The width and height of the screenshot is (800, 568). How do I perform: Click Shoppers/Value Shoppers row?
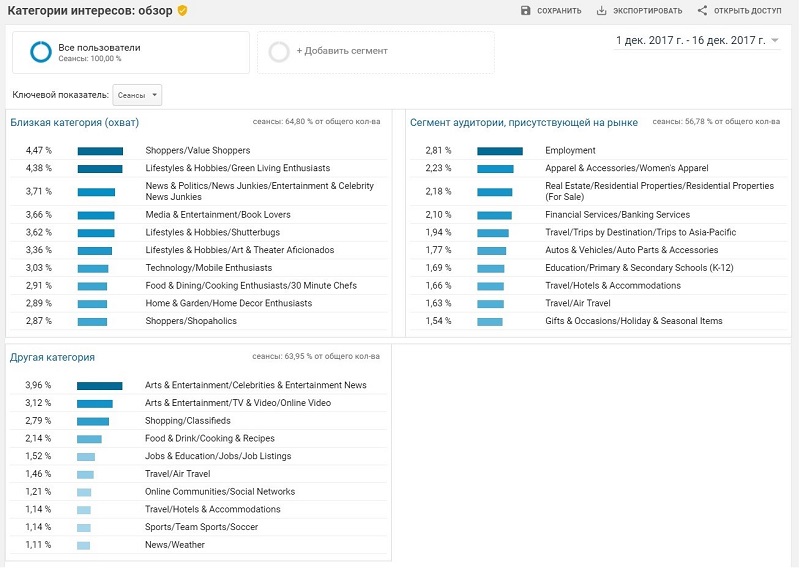(199, 151)
